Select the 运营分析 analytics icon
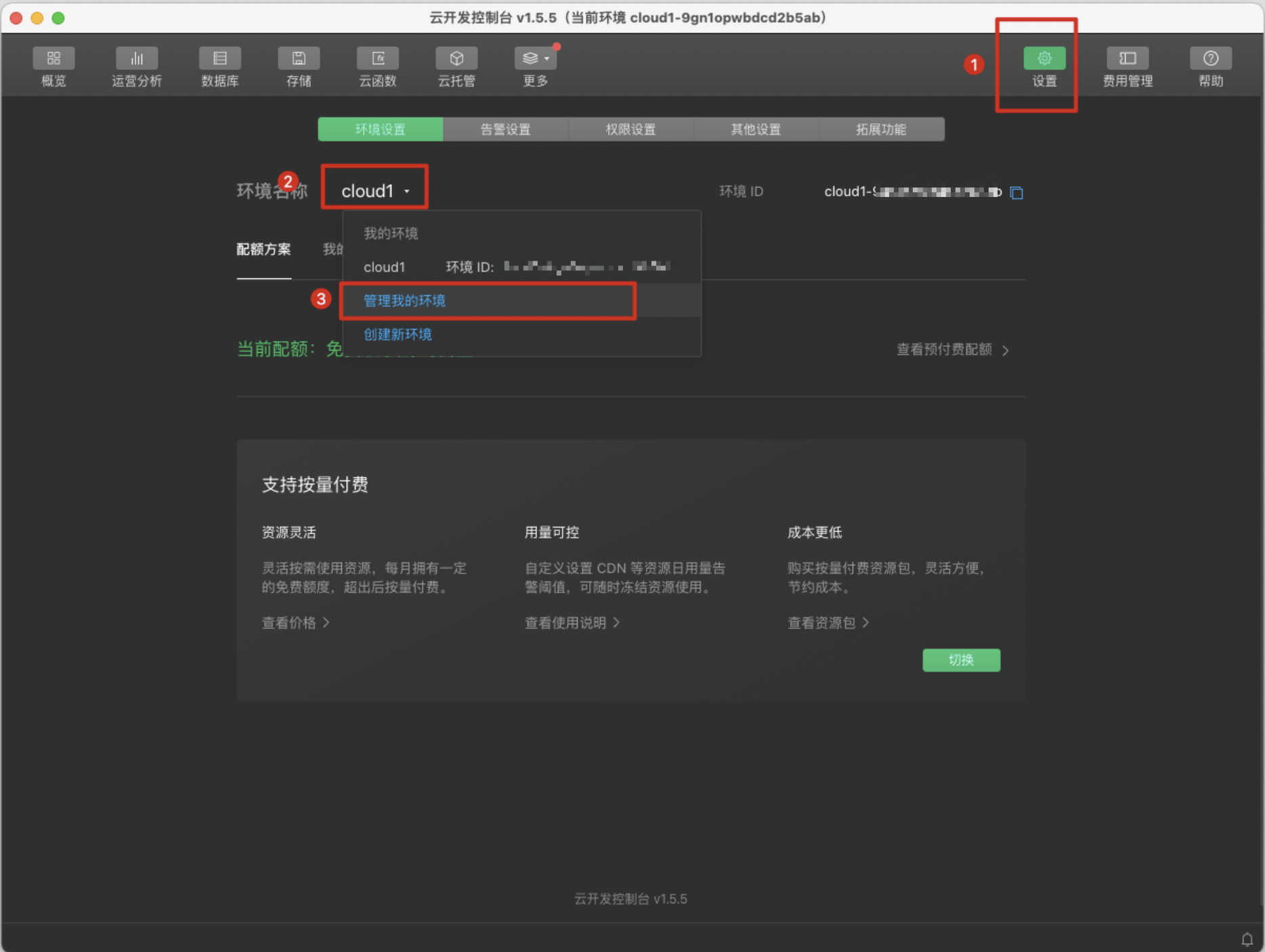 137,66
